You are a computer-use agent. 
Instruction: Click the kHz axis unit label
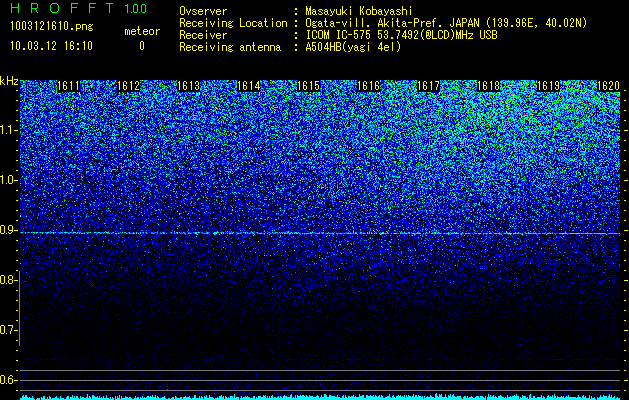click(9, 81)
